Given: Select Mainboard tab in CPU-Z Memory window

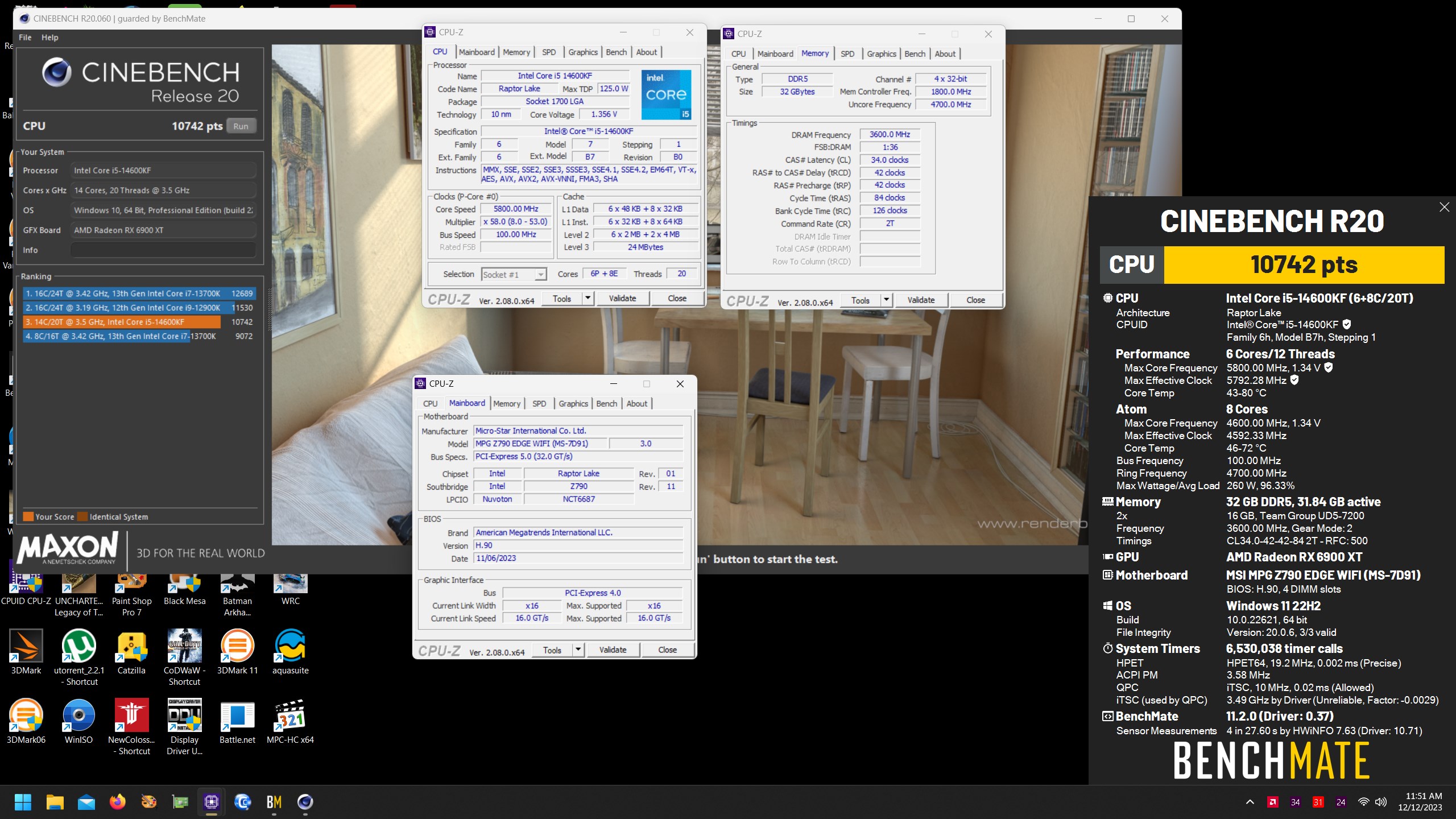Looking at the screenshot, I should click(775, 53).
